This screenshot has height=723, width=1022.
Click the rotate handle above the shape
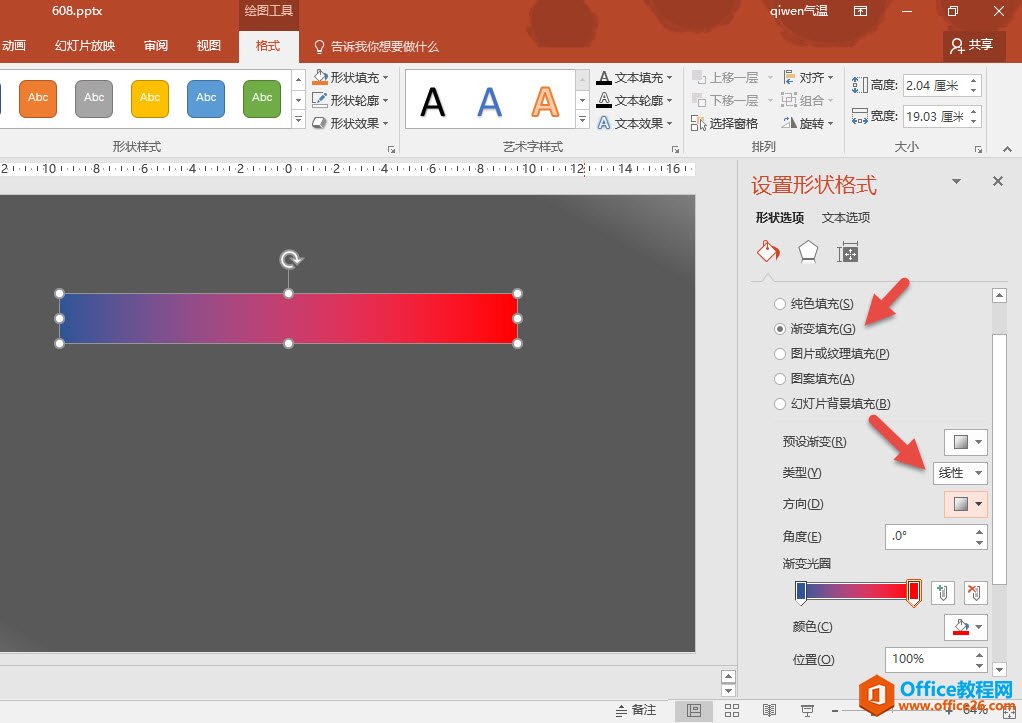pos(290,260)
